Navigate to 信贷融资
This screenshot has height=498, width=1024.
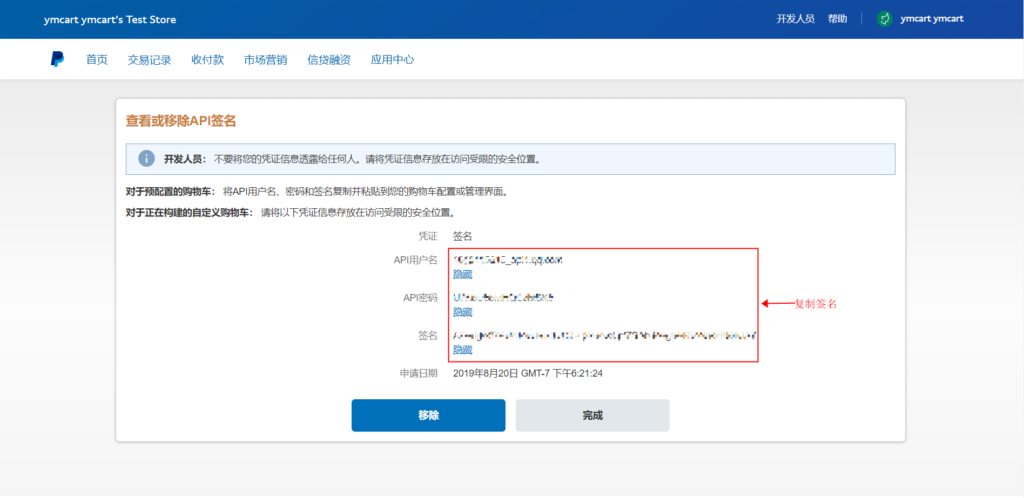click(x=328, y=60)
